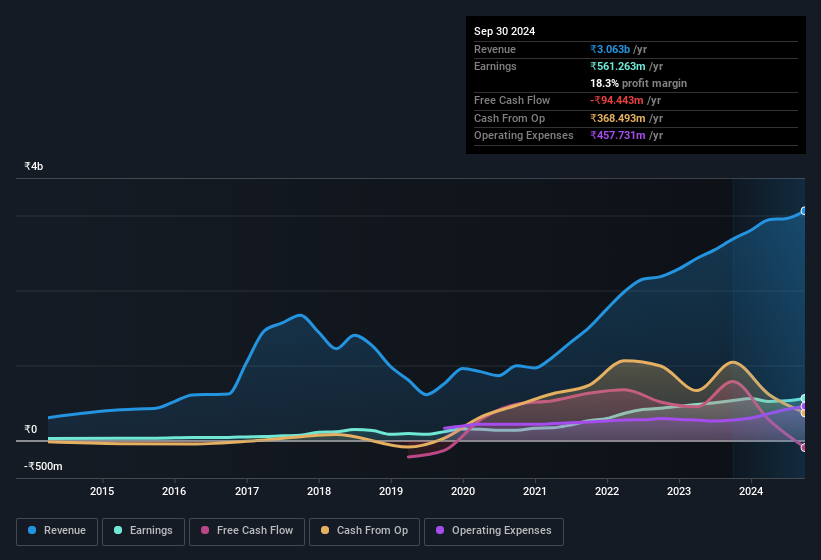Toggle the Earnings series label in legend
This screenshot has width=821, height=560.
(151, 530)
